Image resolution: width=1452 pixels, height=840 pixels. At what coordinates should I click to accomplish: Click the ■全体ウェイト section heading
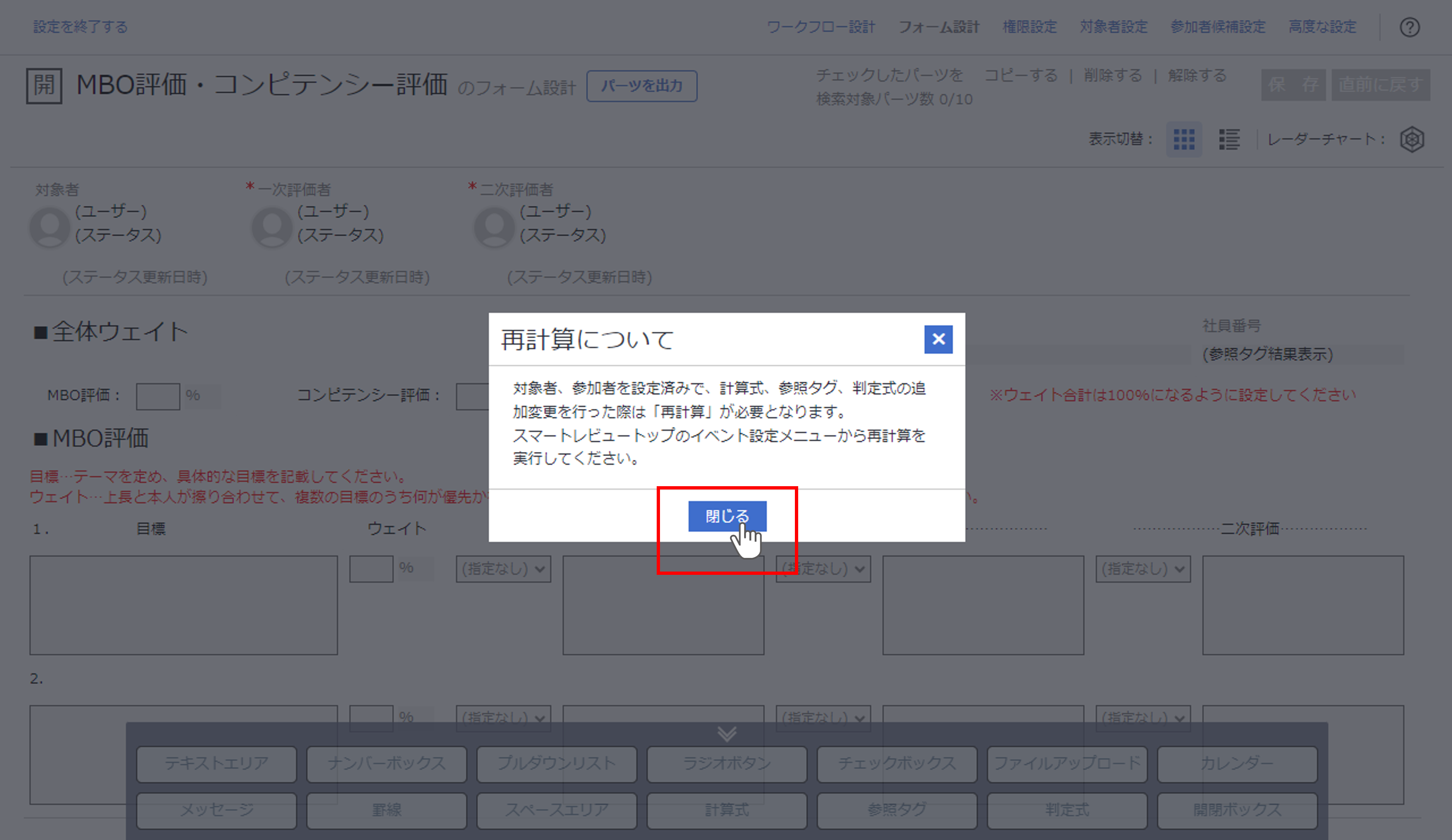[x=111, y=331]
